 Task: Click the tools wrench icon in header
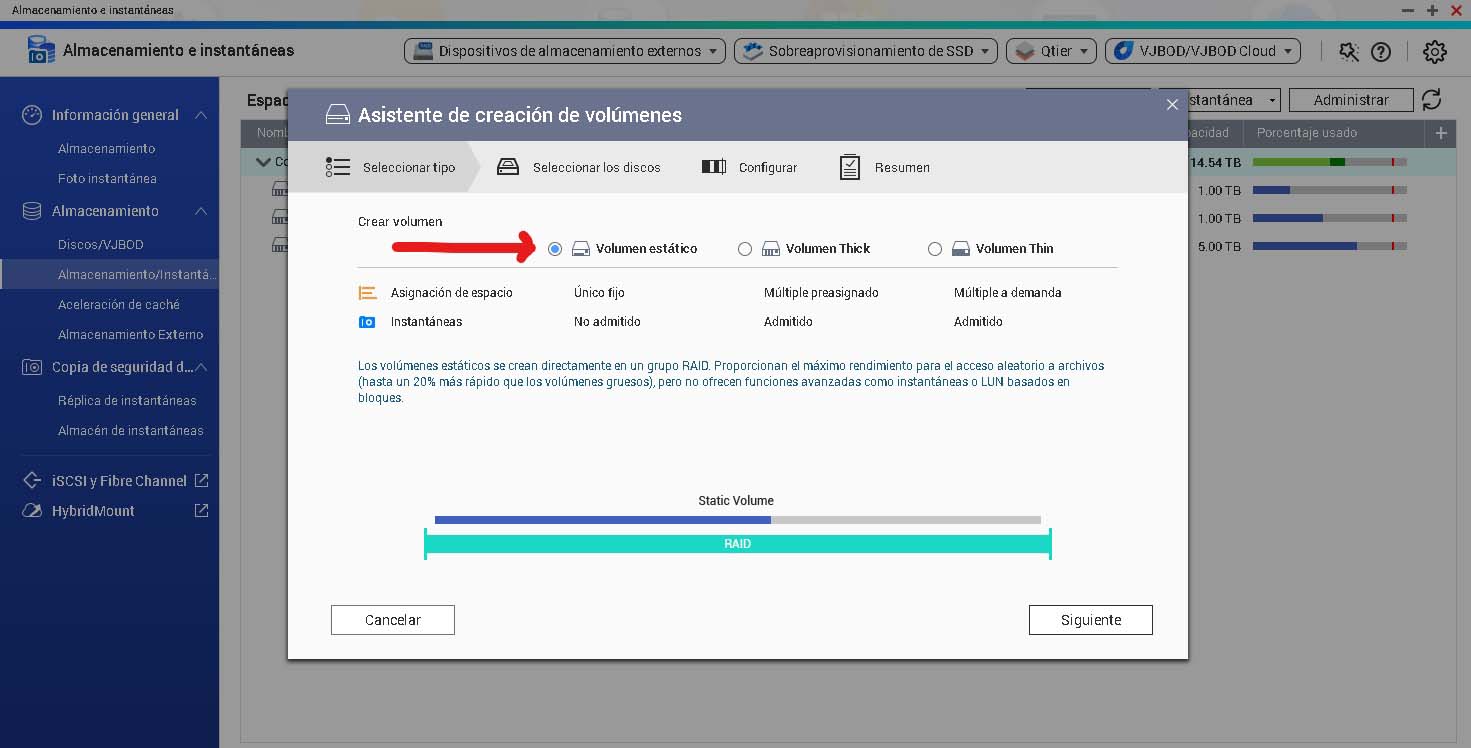(1349, 52)
